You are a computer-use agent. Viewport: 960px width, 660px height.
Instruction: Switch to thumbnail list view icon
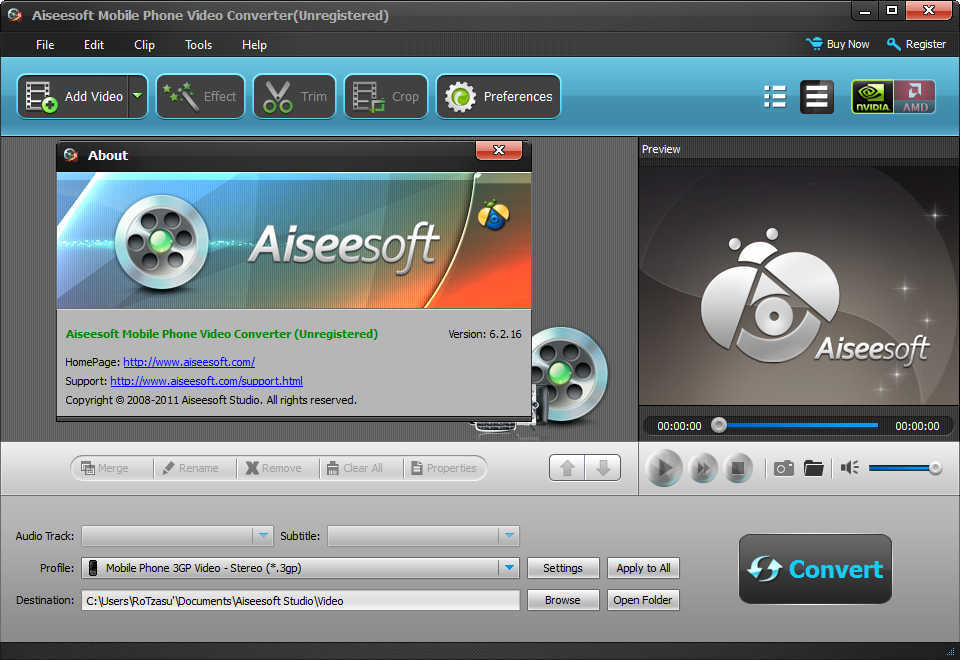(817, 97)
